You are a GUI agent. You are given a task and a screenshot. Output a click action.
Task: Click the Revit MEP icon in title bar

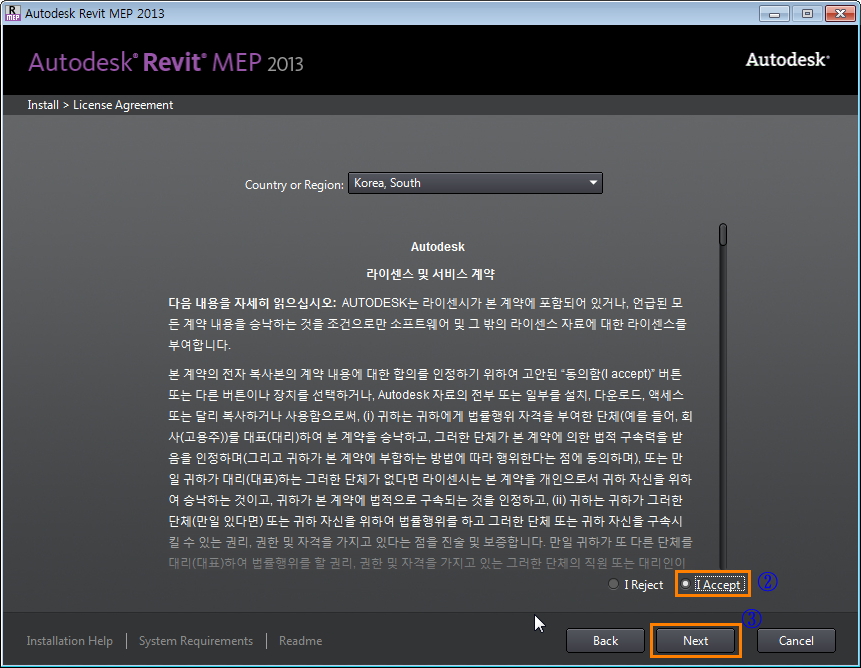tap(12, 13)
